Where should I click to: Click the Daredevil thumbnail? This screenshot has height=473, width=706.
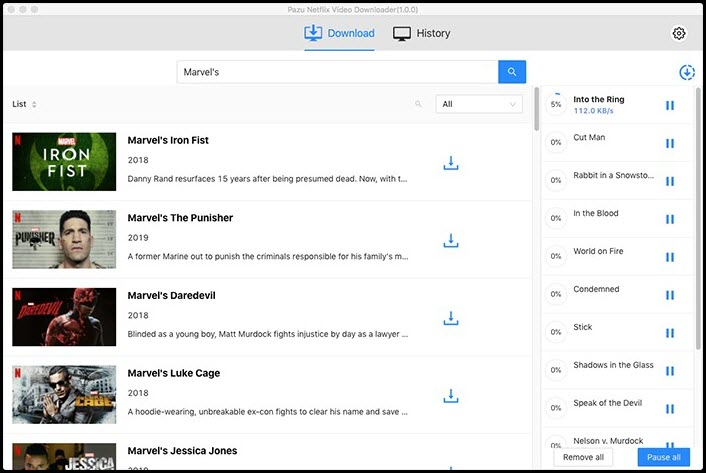(x=64, y=317)
